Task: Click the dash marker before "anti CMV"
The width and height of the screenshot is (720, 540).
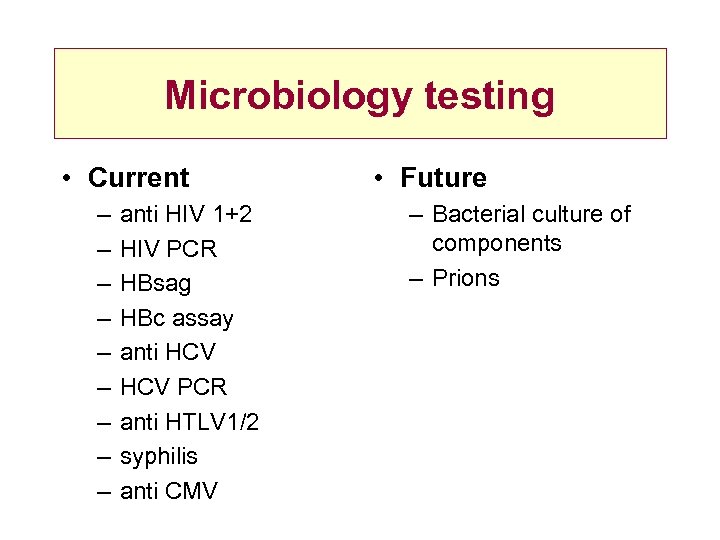Action: point(104,491)
